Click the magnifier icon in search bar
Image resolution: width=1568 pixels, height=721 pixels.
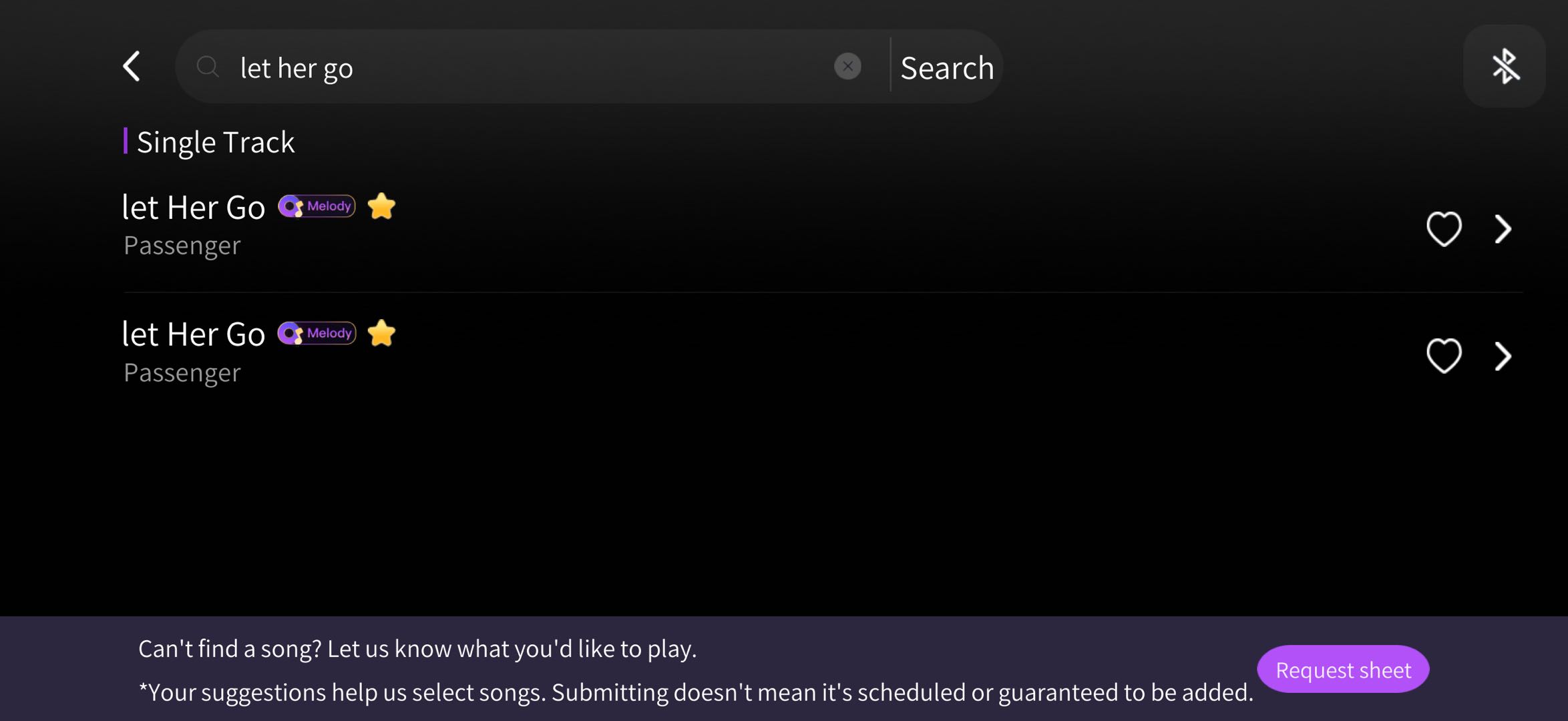click(208, 67)
